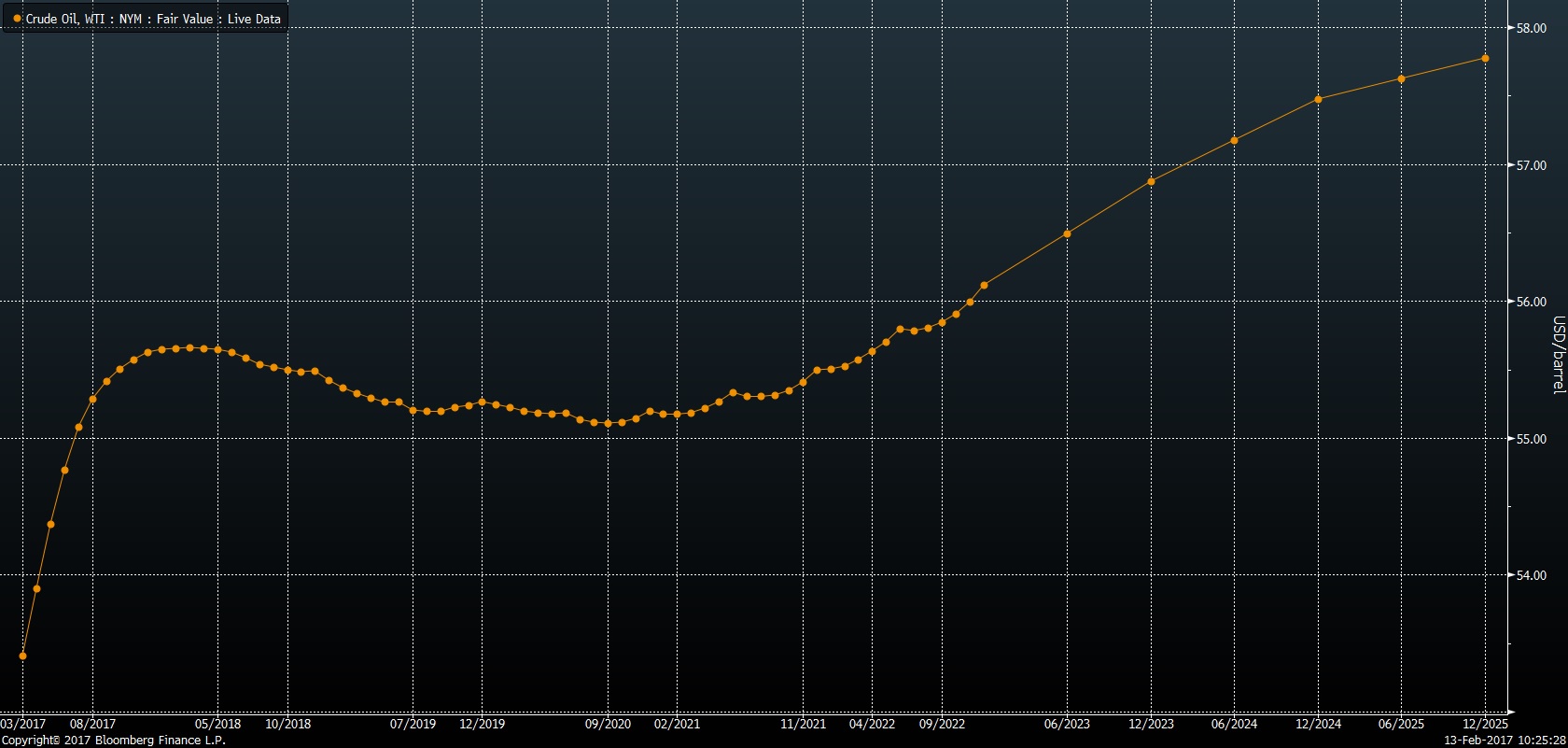Image resolution: width=1568 pixels, height=748 pixels.
Task: Click the USD/barrel axis title
Action: pyautogui.click(x=1558, y=355)
